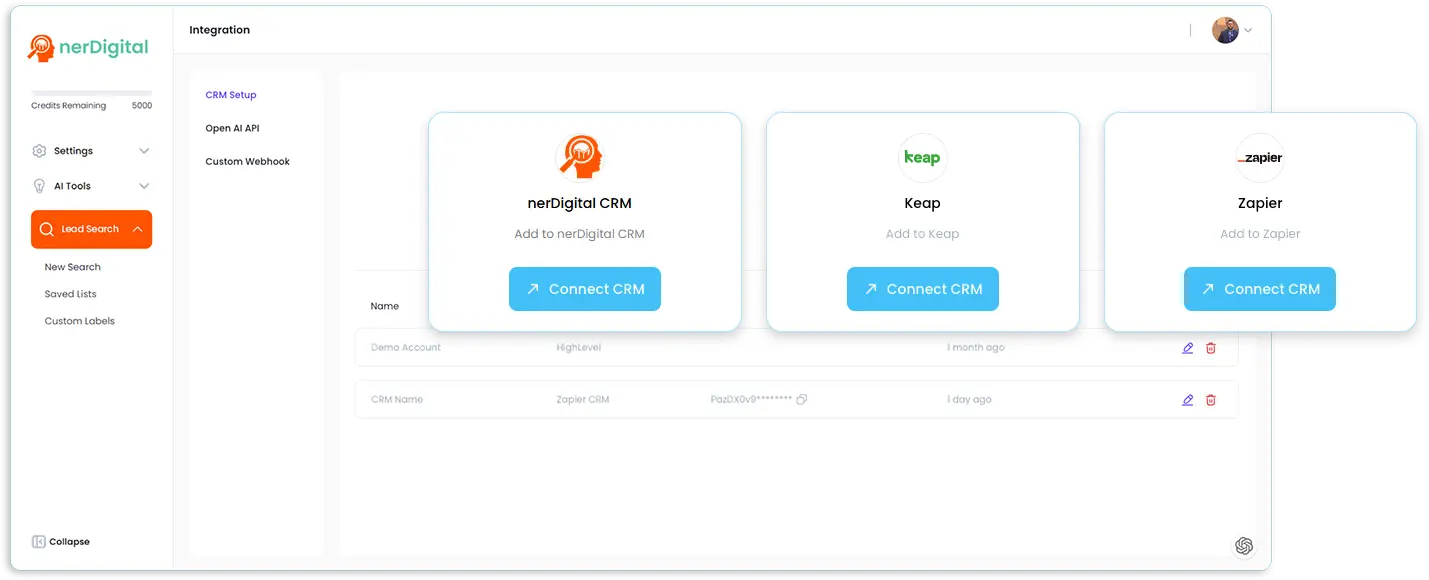Open the user profile dropdown

coord(1232,30)
